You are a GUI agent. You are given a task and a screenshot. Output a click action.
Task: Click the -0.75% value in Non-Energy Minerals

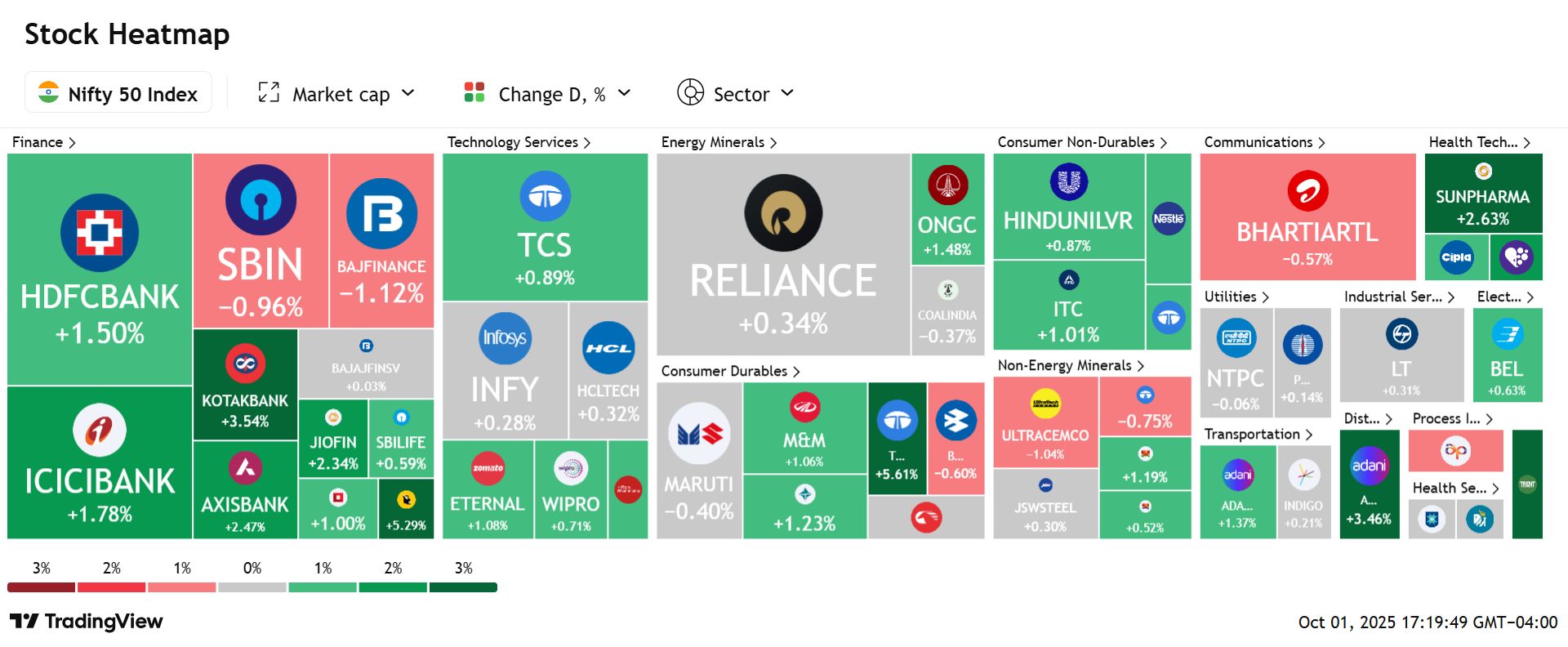pos(1145,422)
